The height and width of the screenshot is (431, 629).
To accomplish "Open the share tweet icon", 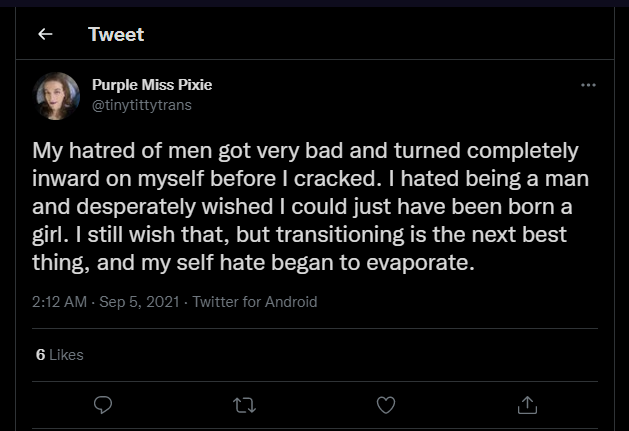I will coord(526,405).
